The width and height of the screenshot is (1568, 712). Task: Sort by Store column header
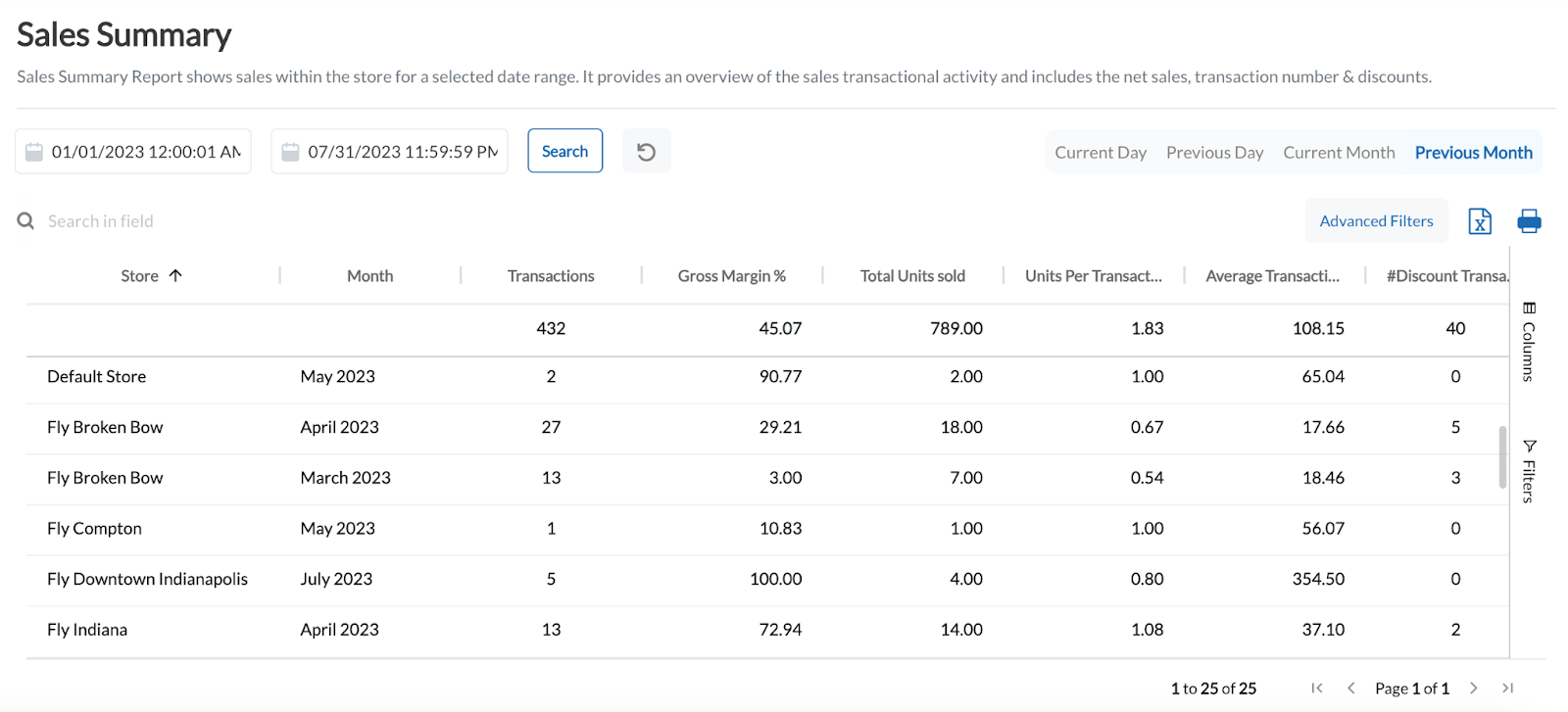coord(140,276)
